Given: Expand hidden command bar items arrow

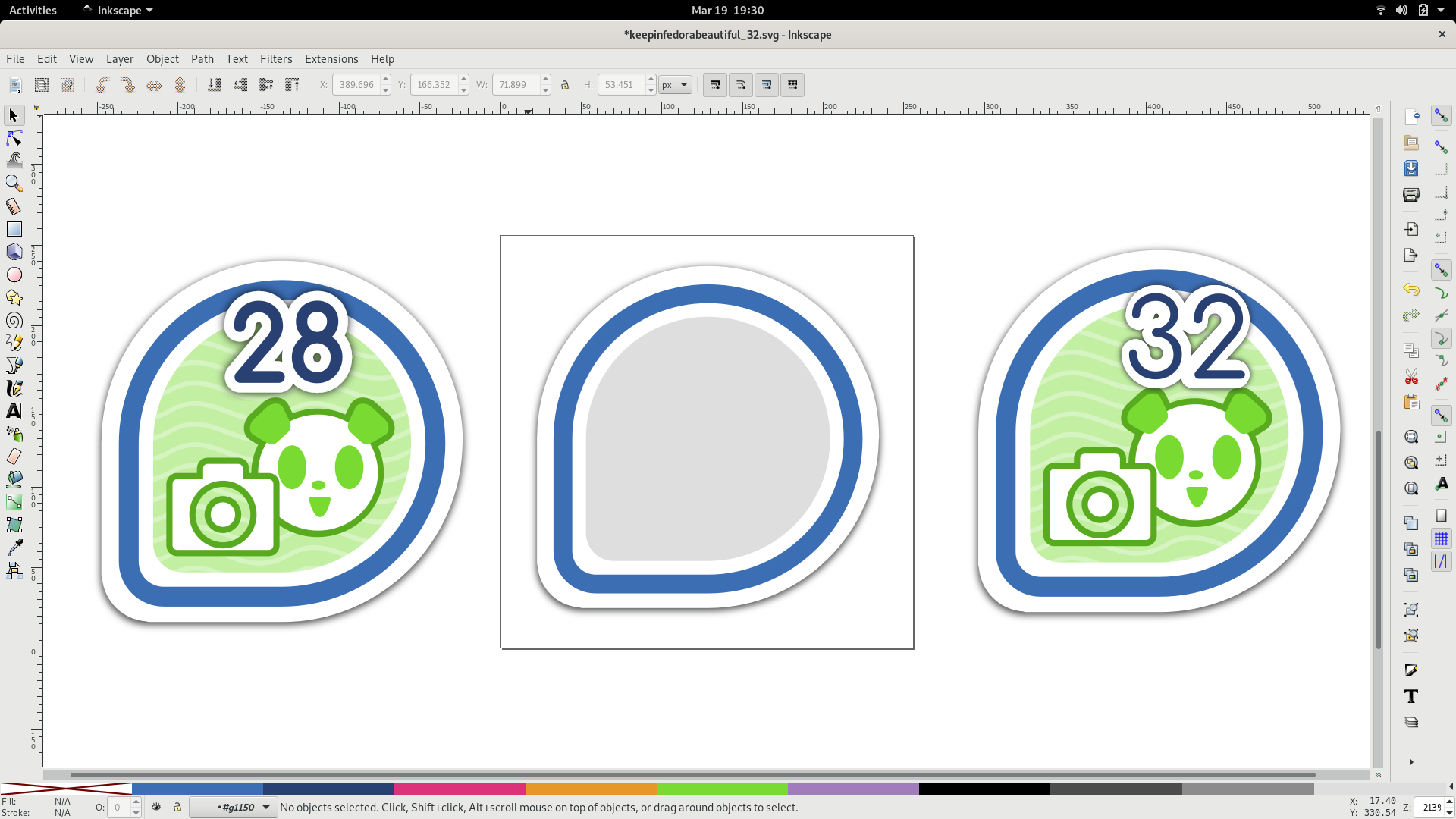Looking at the screenshot, I should point(1411,762).
